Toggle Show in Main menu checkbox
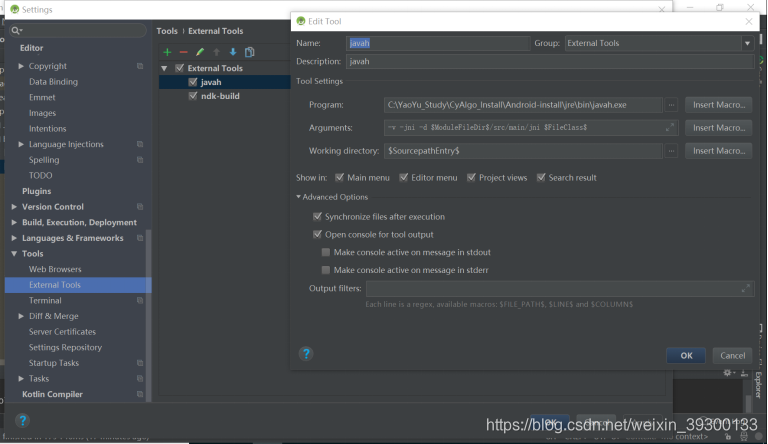This screenshot has height=444, width=768. click(339, 177)
